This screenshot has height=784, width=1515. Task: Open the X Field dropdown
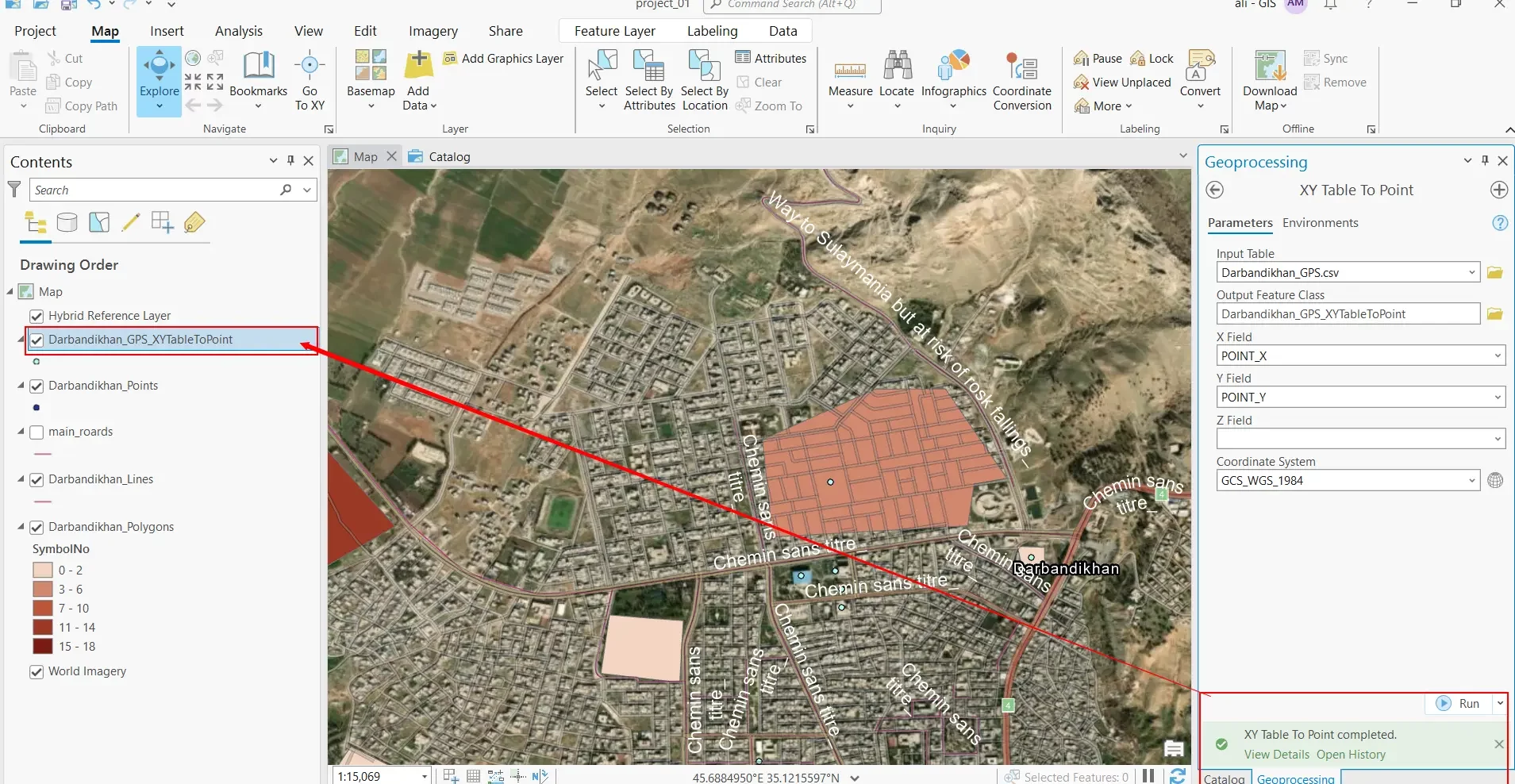(1497, 356)
